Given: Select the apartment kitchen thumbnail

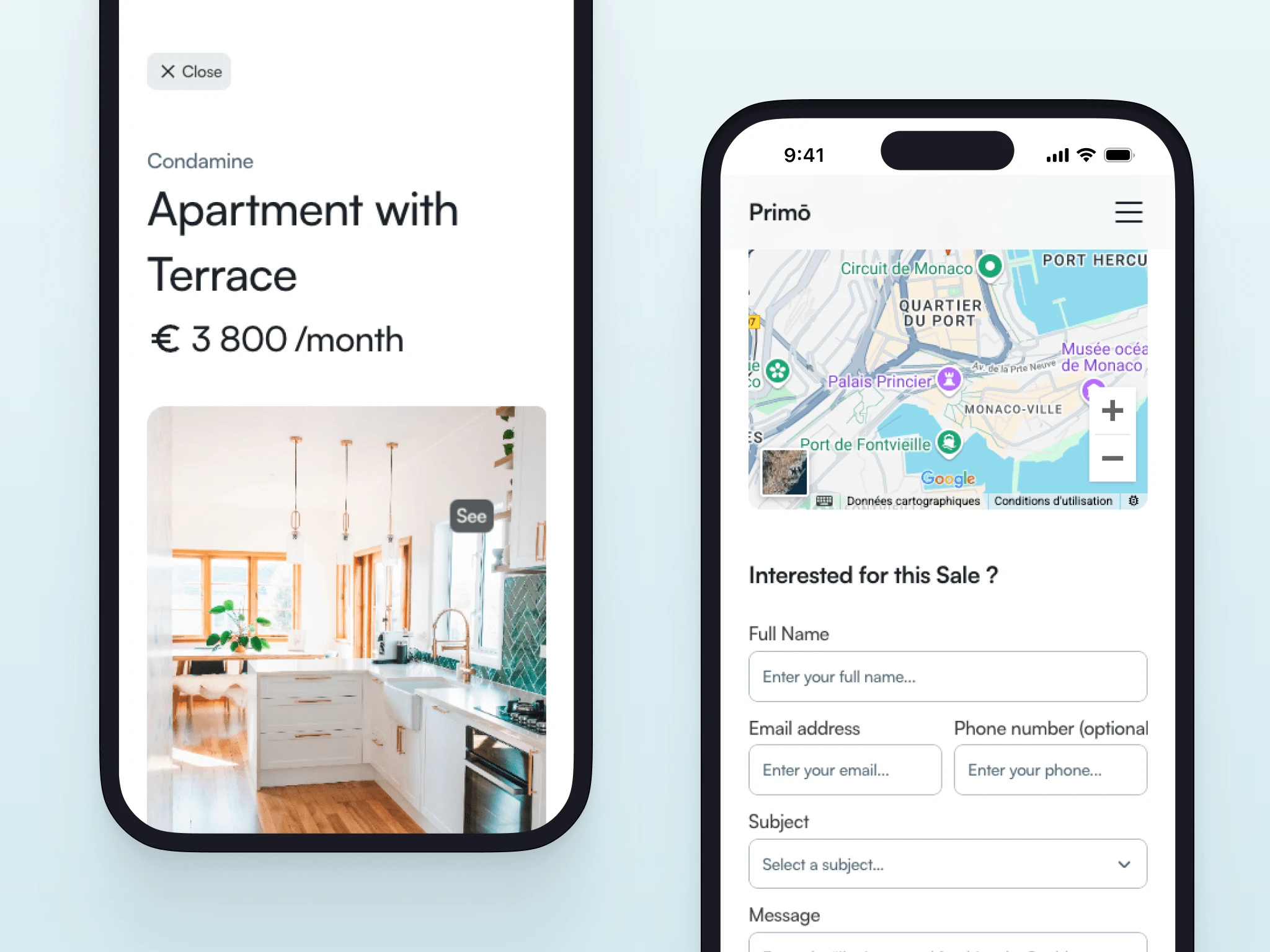Looking at the screenshot, I should coord(347,610).
